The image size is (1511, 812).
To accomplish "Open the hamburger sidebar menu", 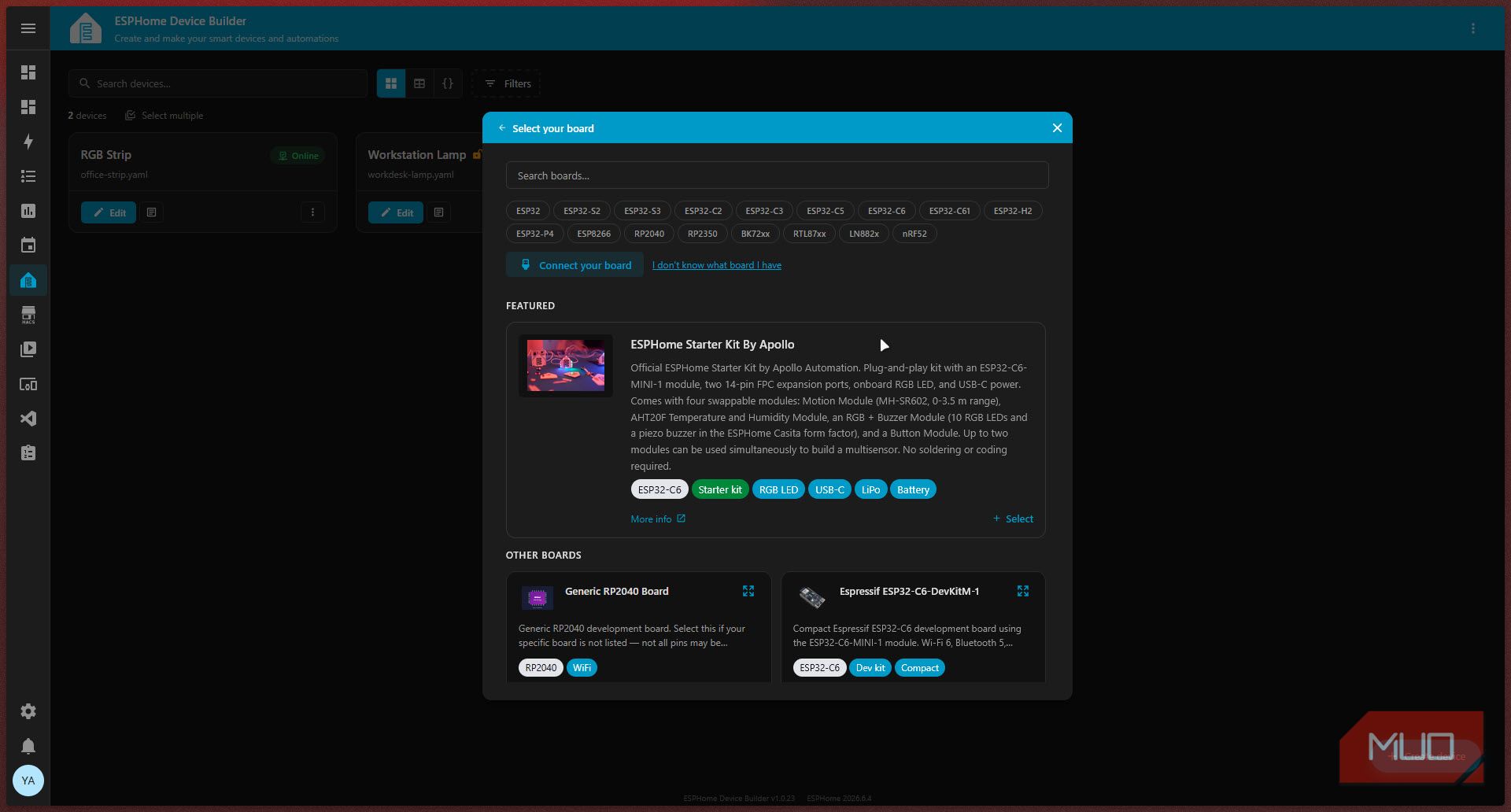I will 28,28.
